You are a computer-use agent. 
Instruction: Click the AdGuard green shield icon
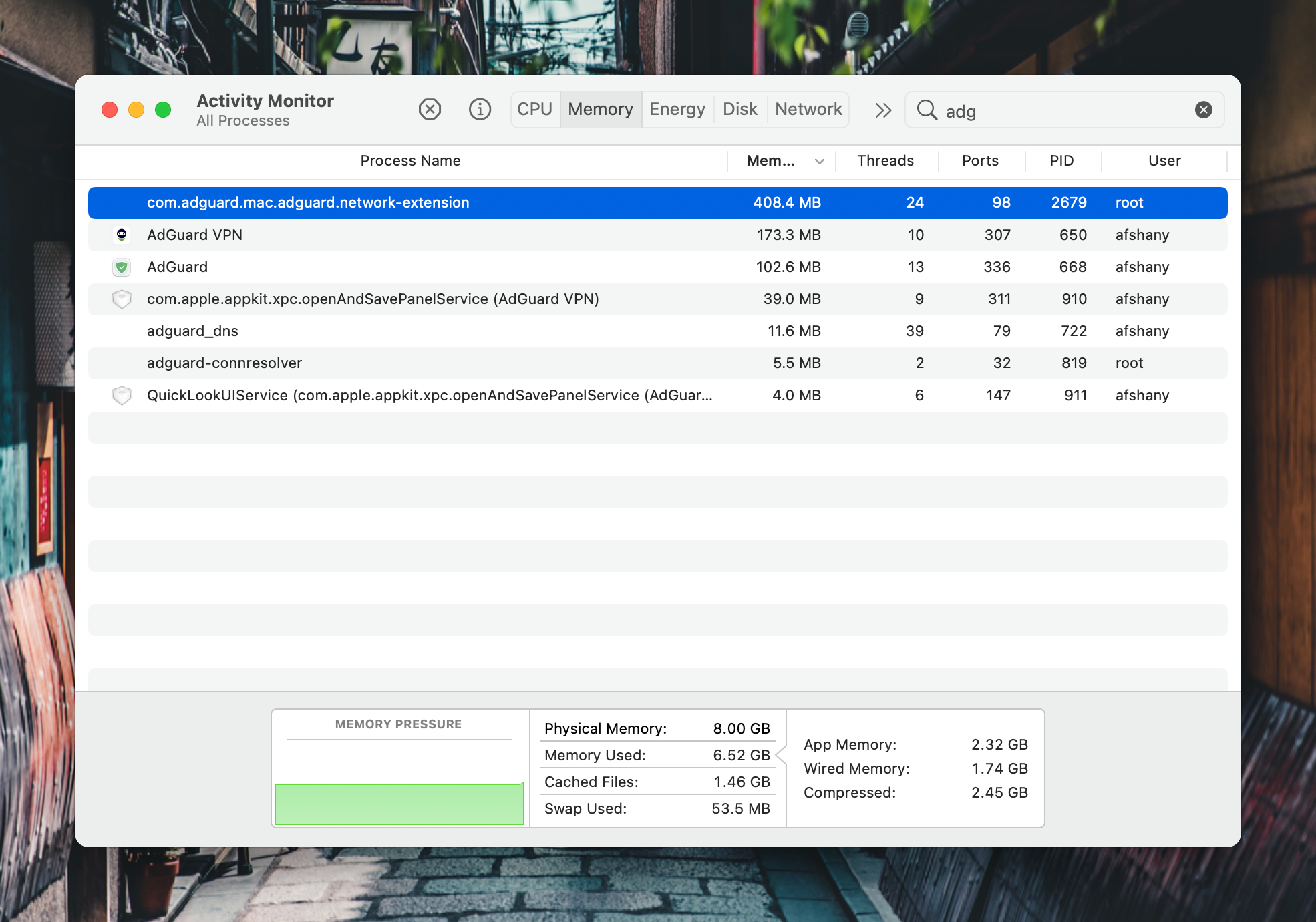(122, 267)
